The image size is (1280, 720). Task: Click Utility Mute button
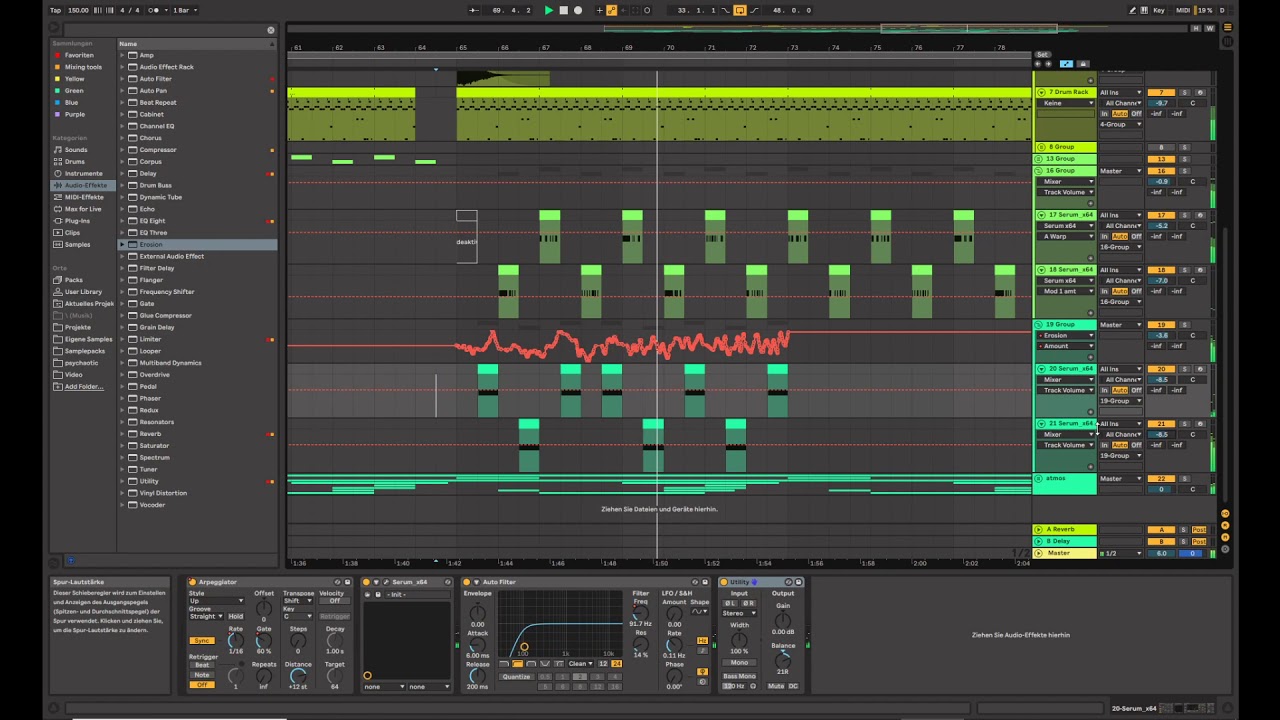[x=777, y=686]
